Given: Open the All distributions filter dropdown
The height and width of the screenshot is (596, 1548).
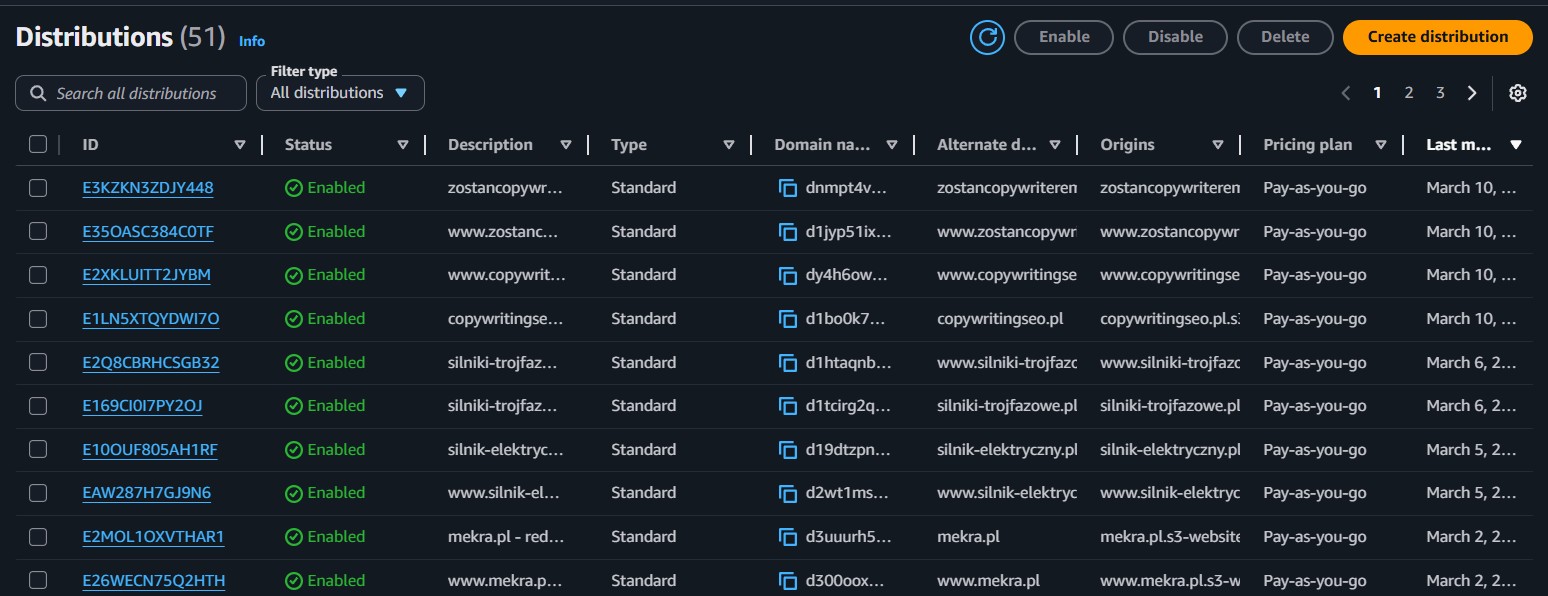Looking at the screenshot, I should pyautogui.click(x=340, y=92).
